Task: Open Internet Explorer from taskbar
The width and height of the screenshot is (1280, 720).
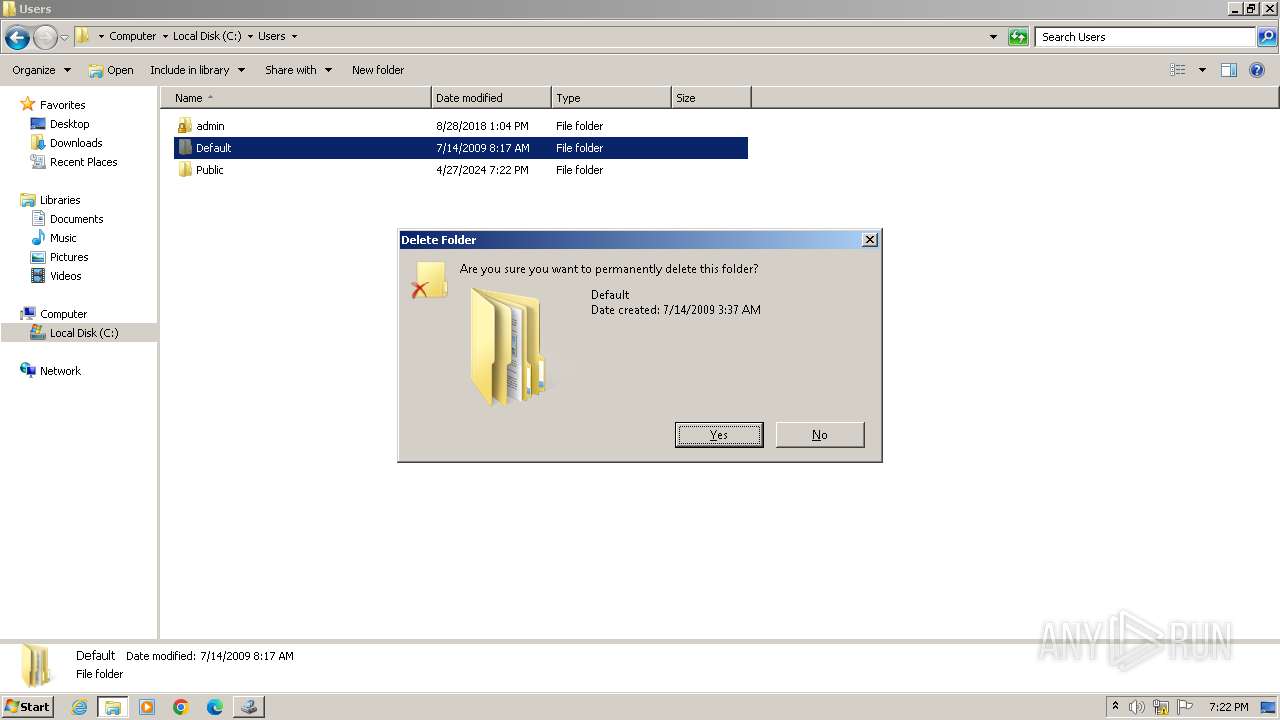Action: pyautogui.click(x=80, y=707)
